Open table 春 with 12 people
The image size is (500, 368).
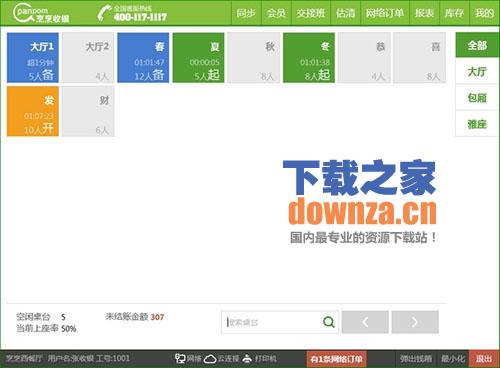(x=143, y=57)
